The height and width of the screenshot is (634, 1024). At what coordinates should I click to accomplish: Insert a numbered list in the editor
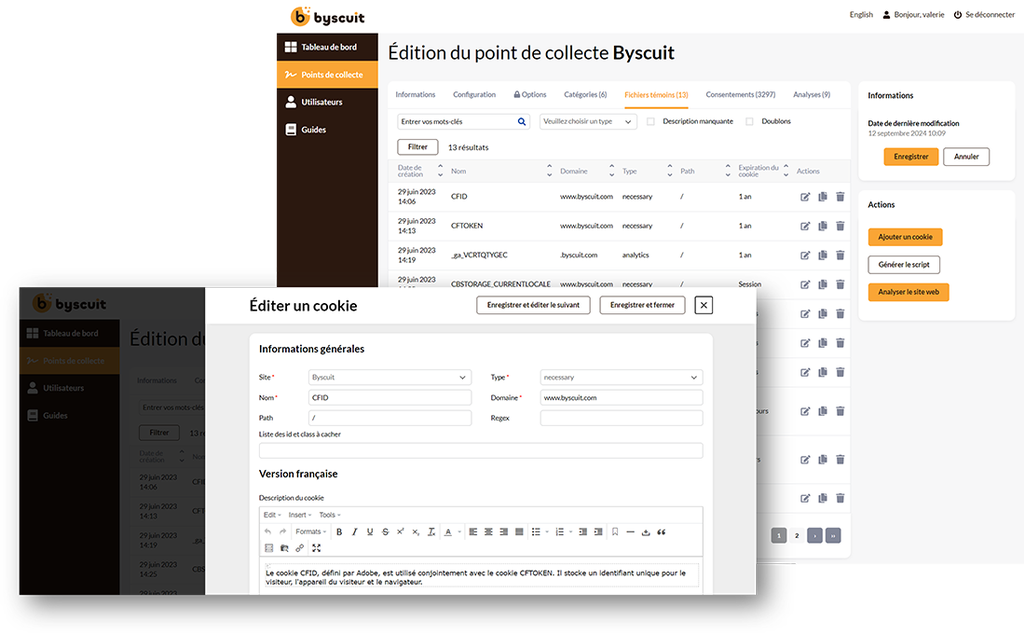(x=560, y=532)
